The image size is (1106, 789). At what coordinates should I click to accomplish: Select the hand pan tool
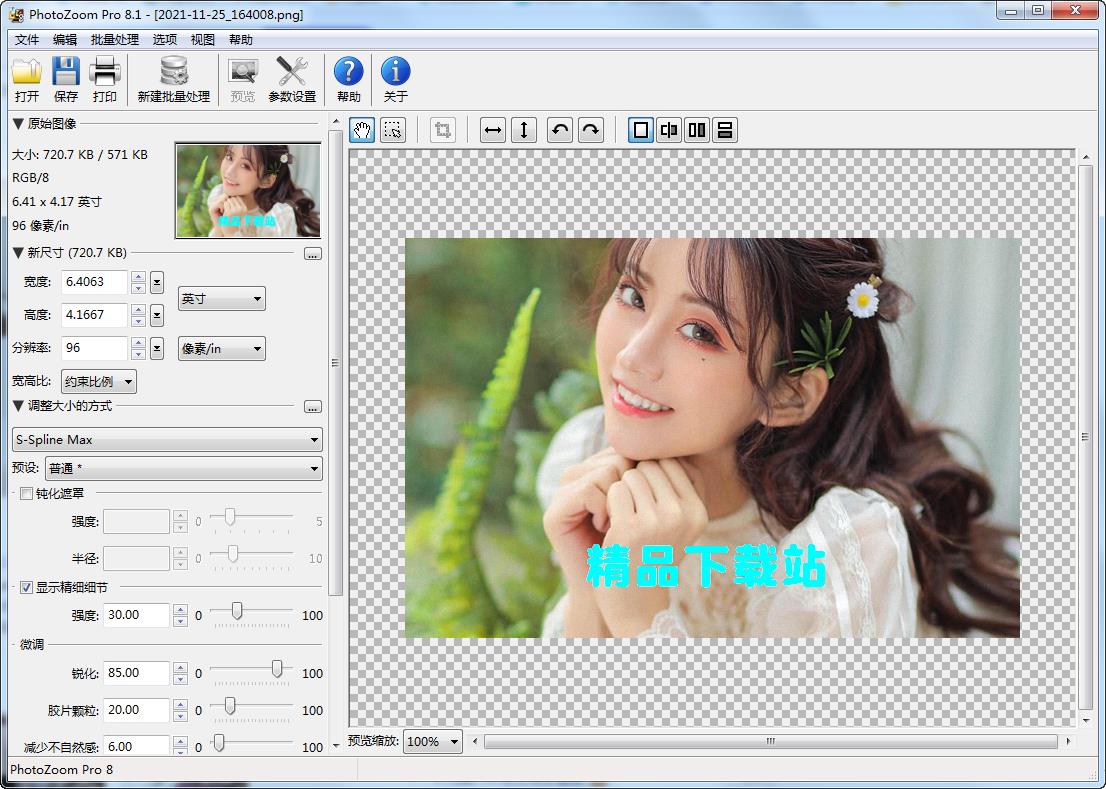point(362,130)
